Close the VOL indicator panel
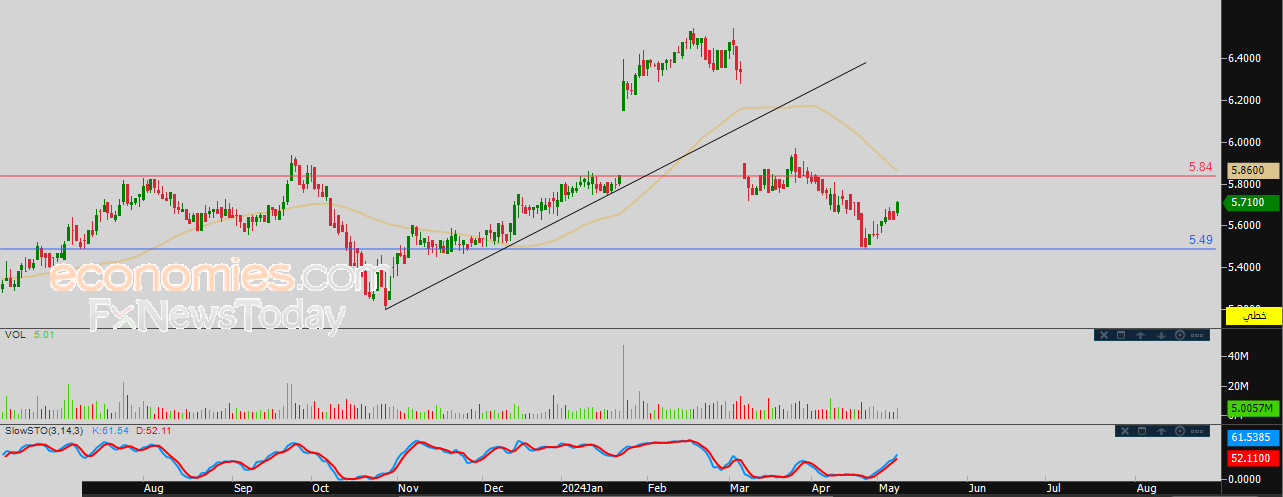 (1103, 335)
